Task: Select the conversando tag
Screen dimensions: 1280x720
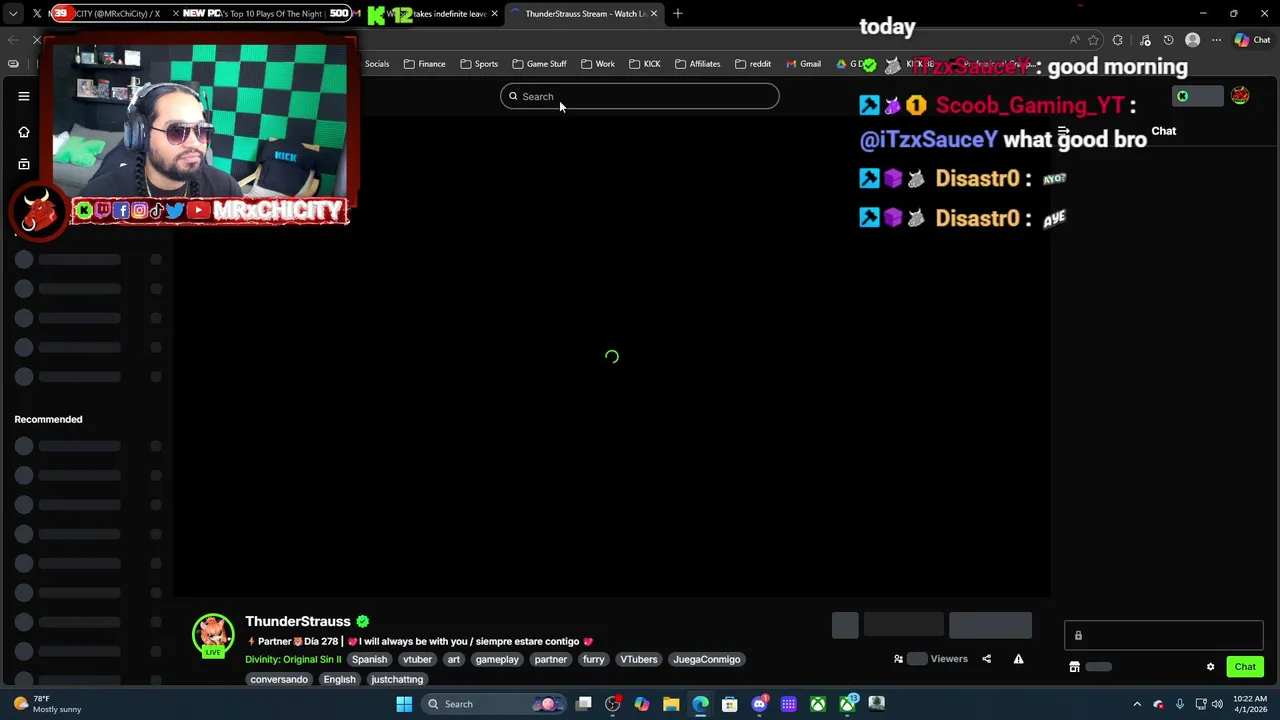Action: click(x=279, y=679)
